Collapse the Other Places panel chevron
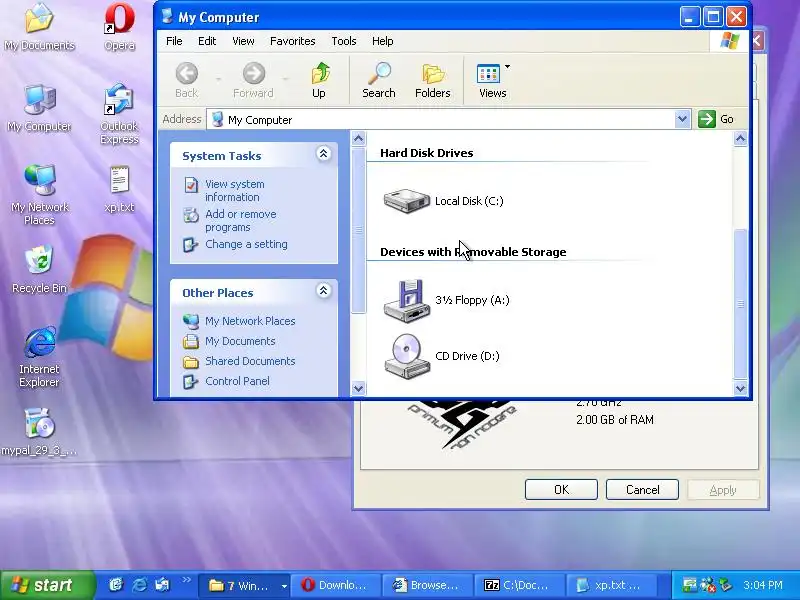The height and width of the screenshot is (600, 800). click(323, 290)
